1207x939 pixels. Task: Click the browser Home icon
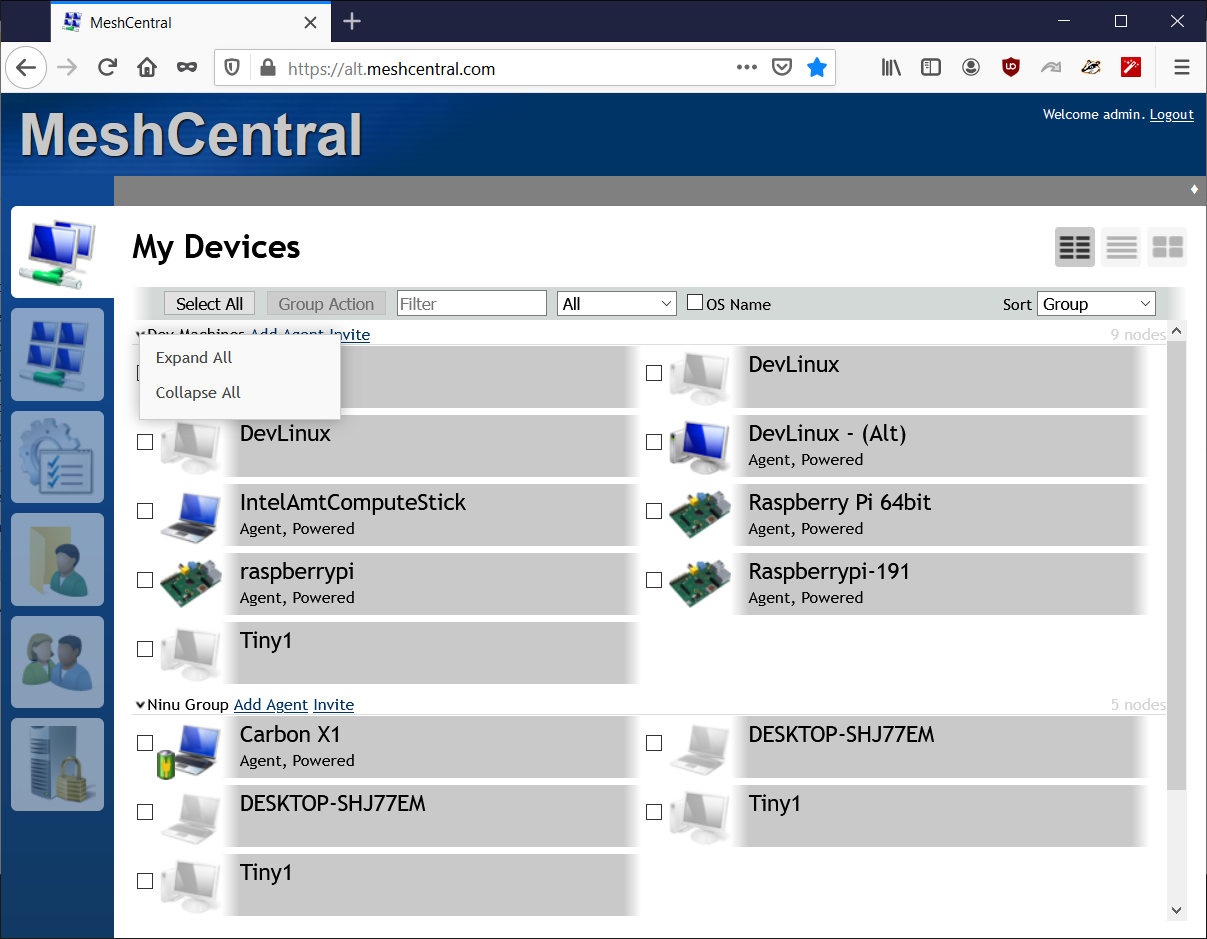coord(147,68)
